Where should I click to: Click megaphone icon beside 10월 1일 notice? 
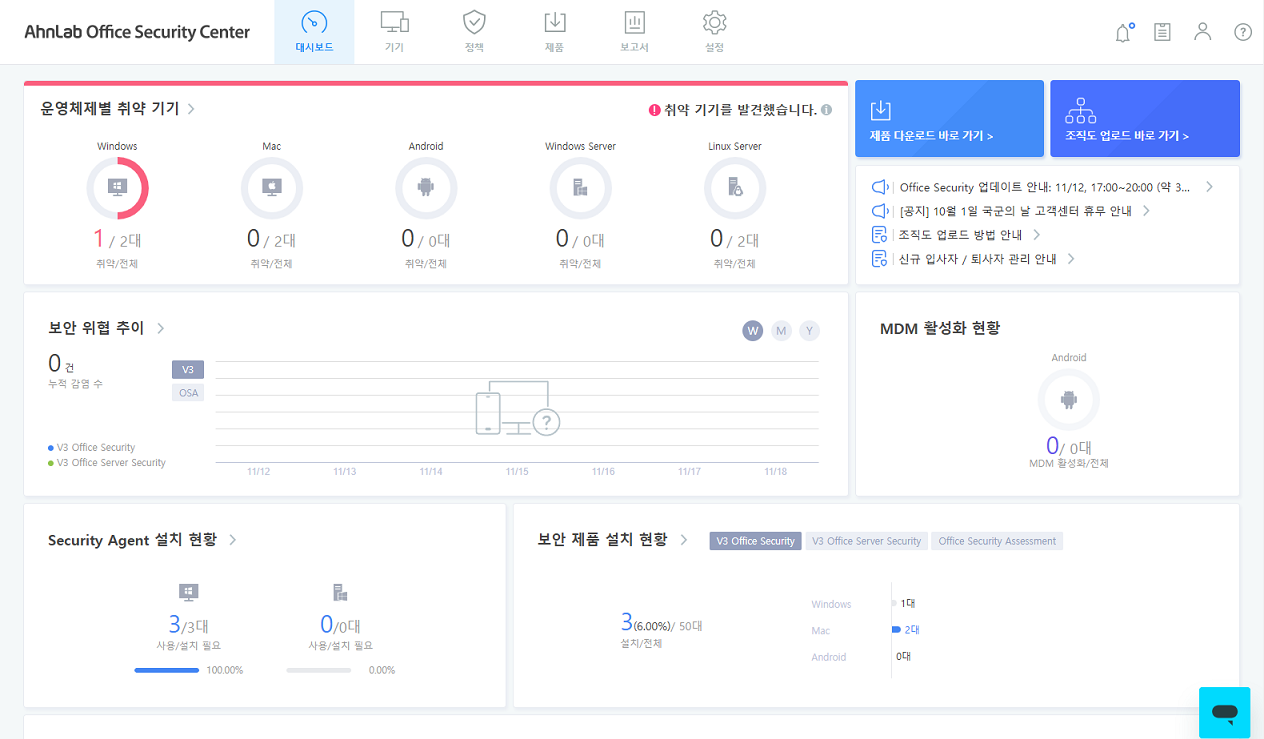tap(880, 211)
